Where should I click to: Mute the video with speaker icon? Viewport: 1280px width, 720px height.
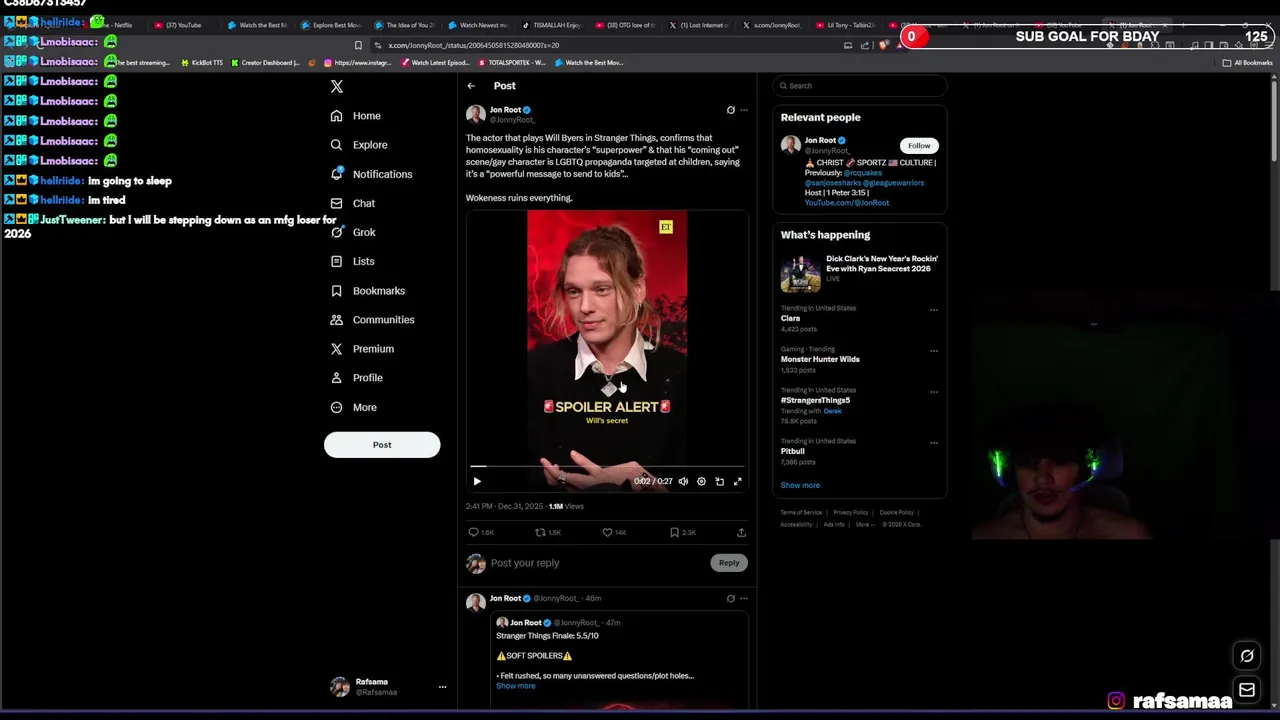(x=683, y=481)
